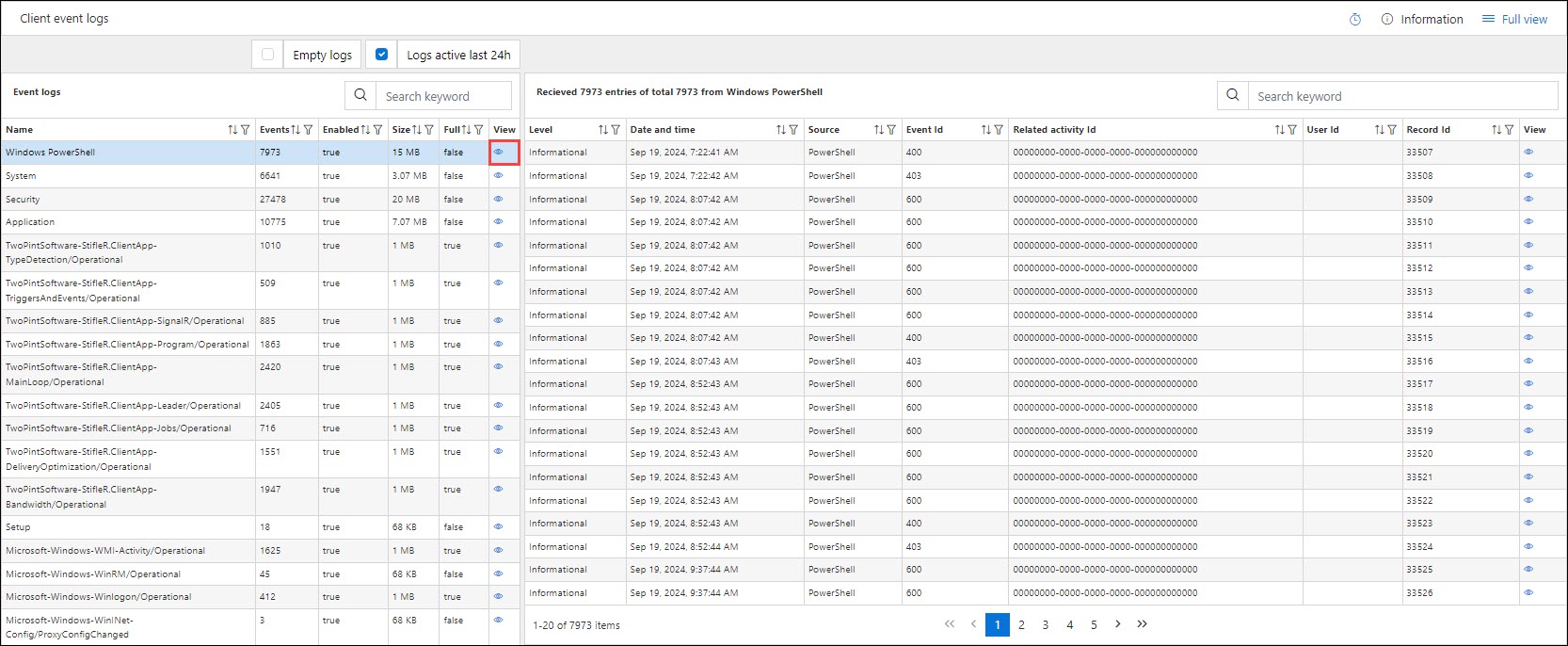View the Security log entries eye icon
The image size is (1568, 646).
point(499,199)
